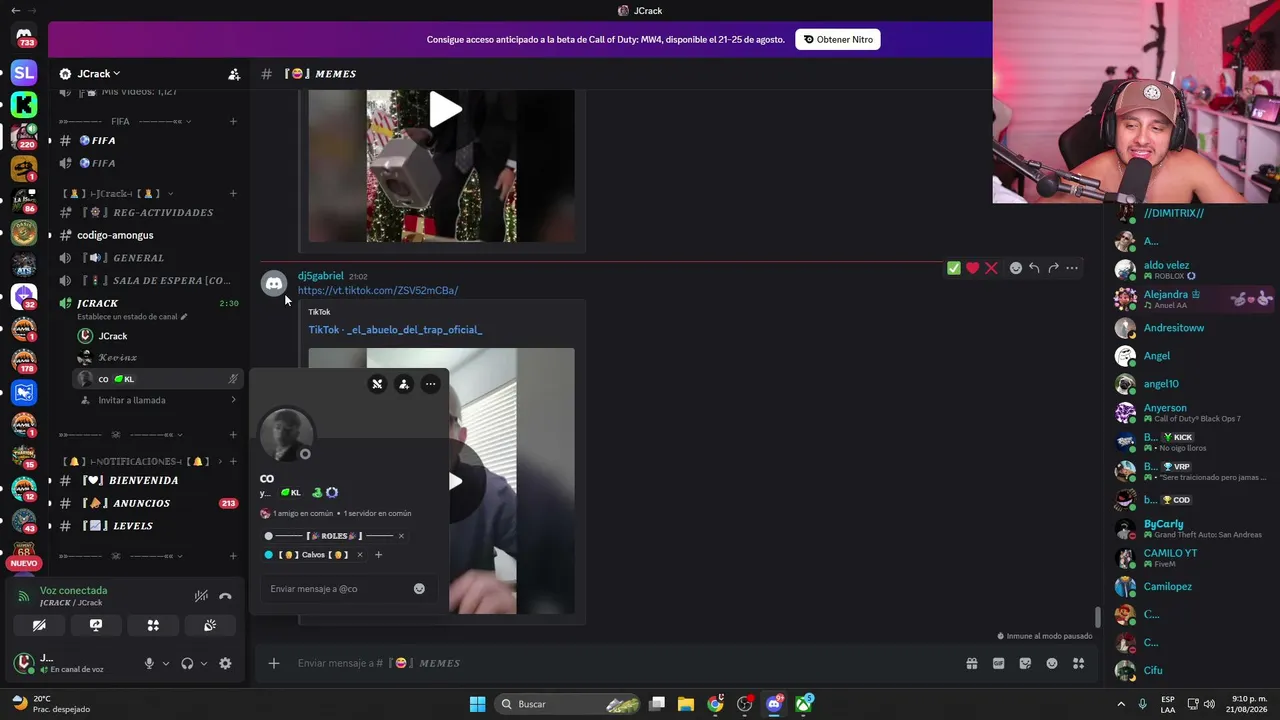Turn on camera in voice panel
The width and height of the screenshot is (1280, 720).
click(39, 625)
